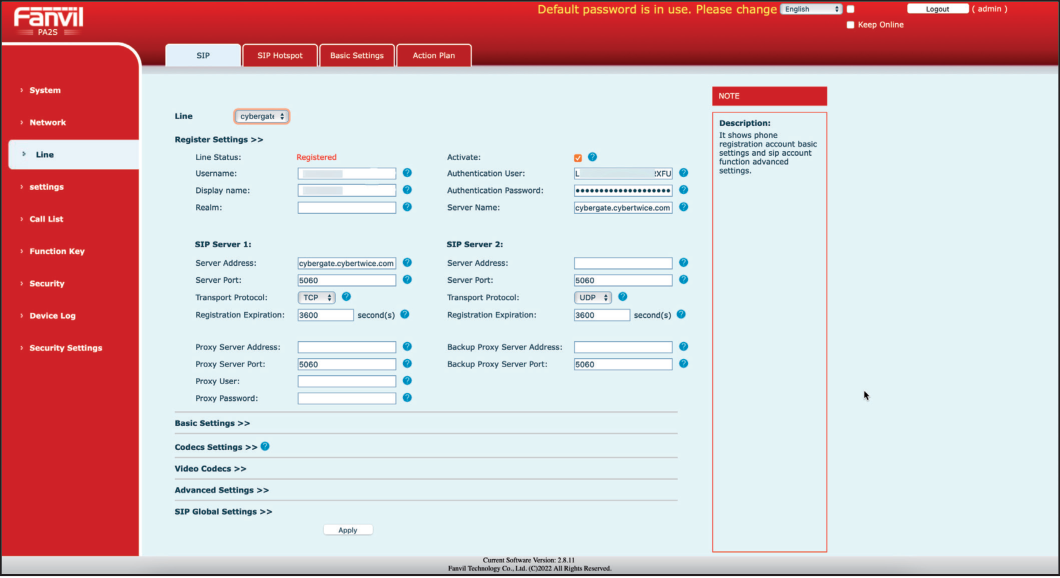Tick the checkbox next to language selector
Screen dimensions: 1060x578
click(x=850, y=9)
